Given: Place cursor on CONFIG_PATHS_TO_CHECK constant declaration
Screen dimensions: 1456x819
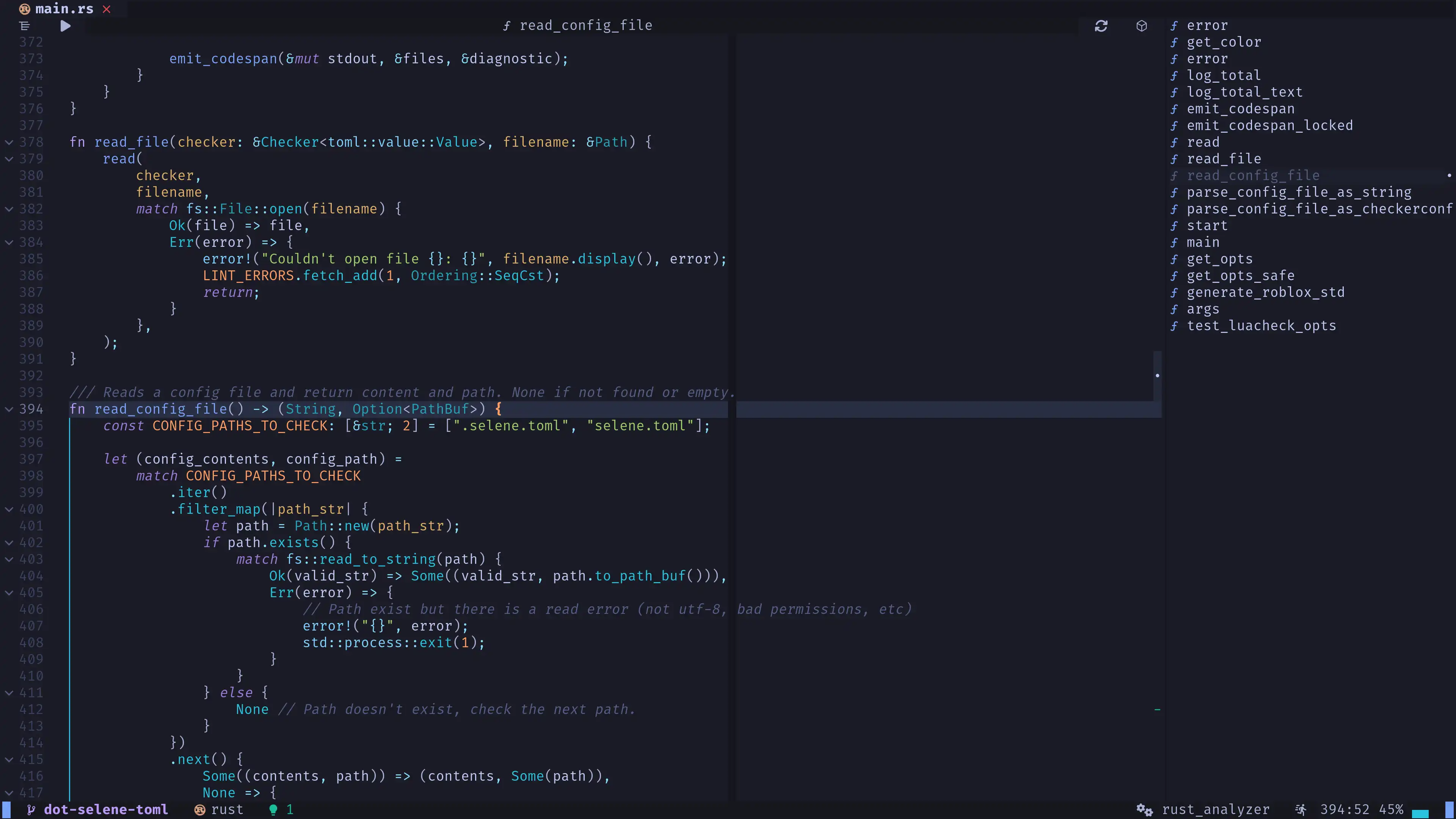Looking at the screenshot, I should coord(240,425).
